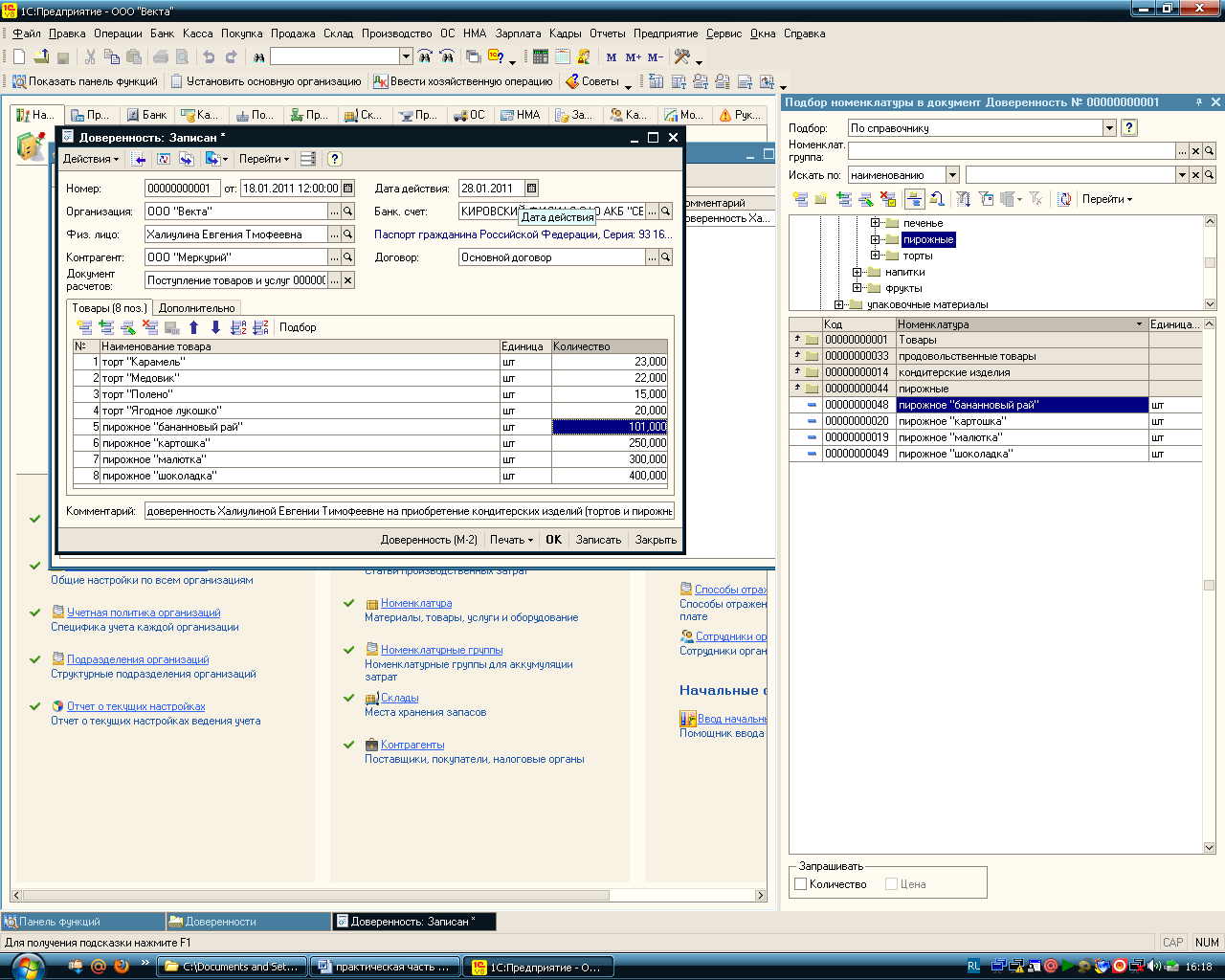This screenshot has width=1225, height=980.
Task: Click magnifier next to Организация field
Action: click(347, 212)
